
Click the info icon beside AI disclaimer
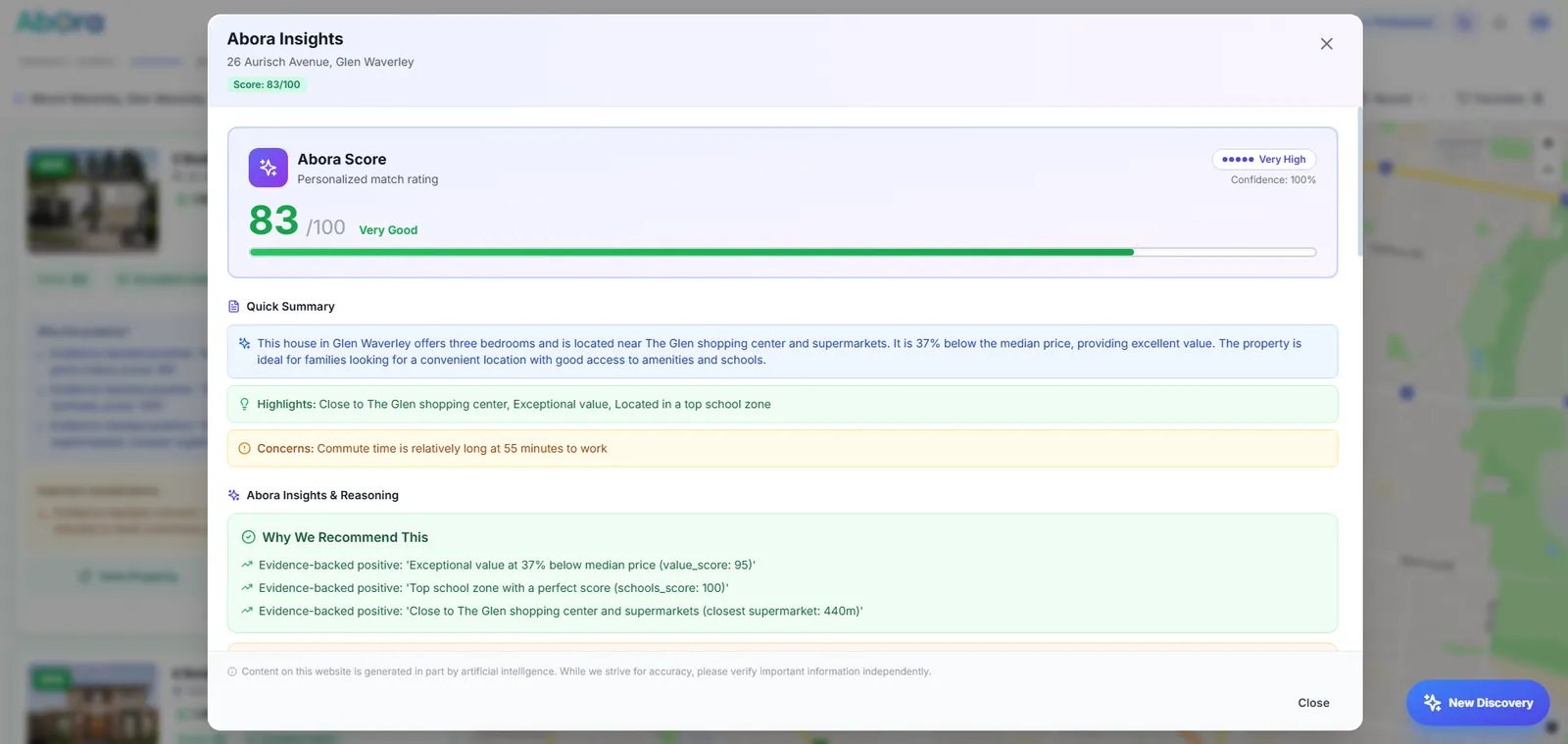tap(232, 671)
